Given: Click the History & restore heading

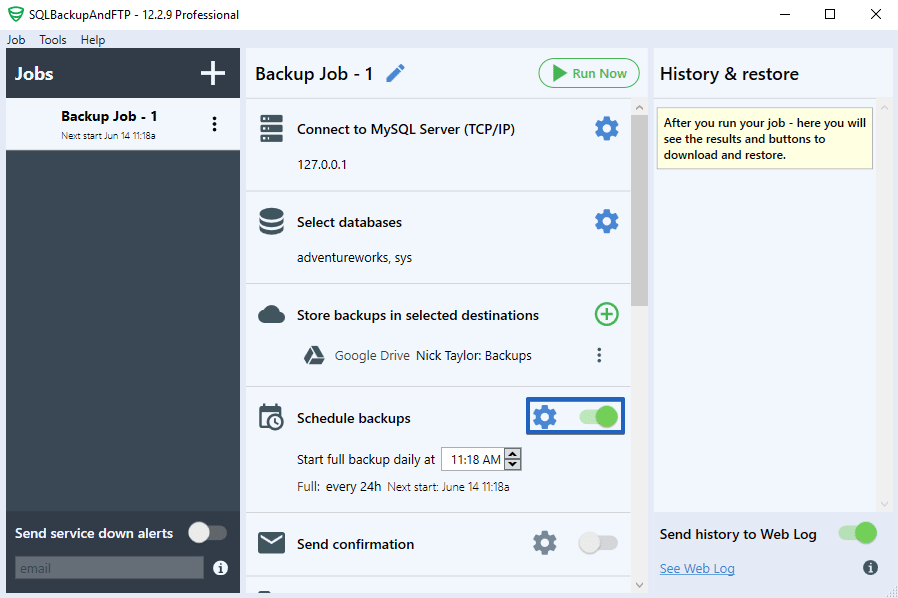Looking at the screenshot, I should click(x=729, y=74).
